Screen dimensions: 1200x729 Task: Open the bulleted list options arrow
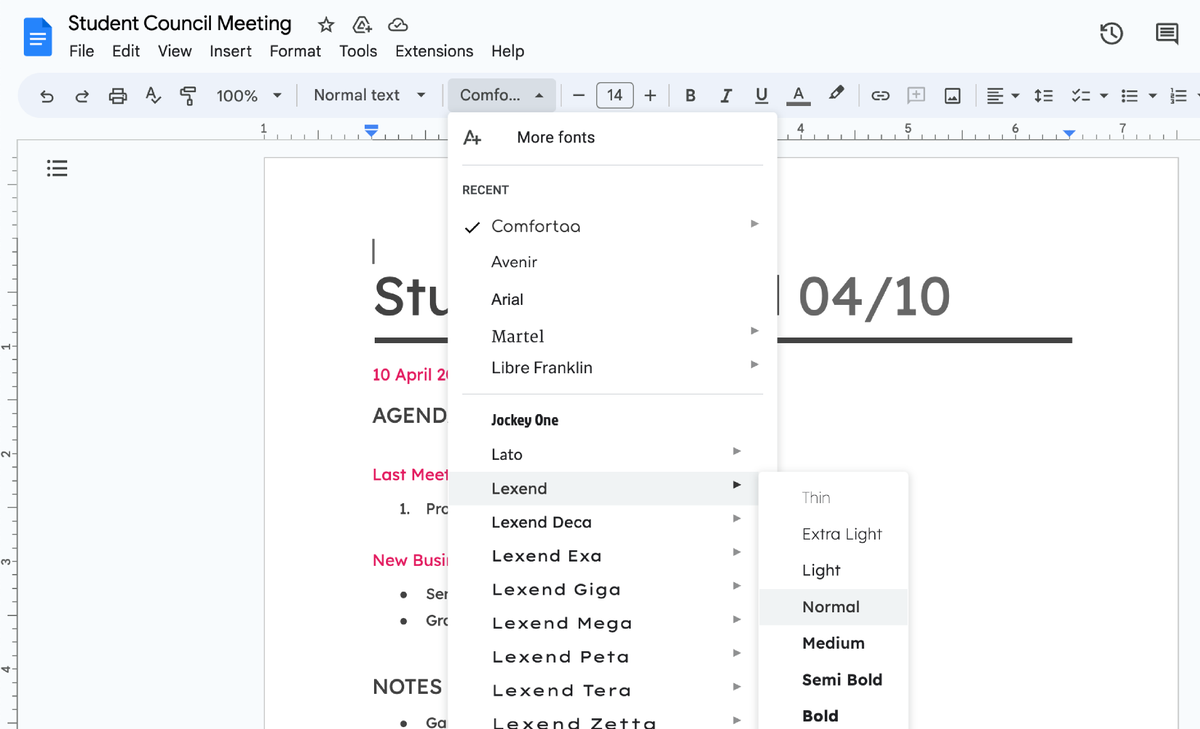click(1152, 96)
